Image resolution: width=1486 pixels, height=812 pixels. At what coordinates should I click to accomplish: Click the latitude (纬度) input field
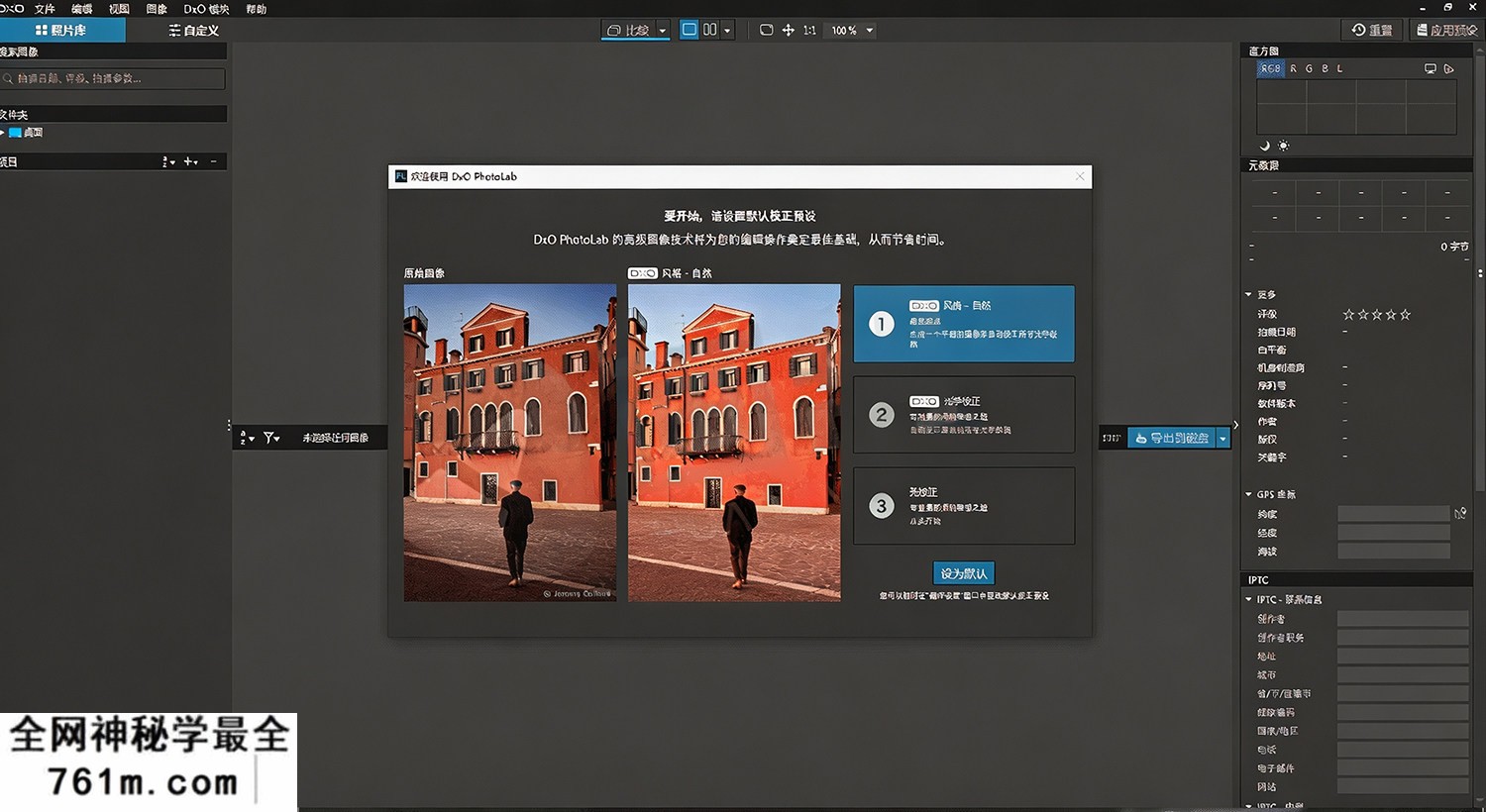click(x=1394, y=514)
